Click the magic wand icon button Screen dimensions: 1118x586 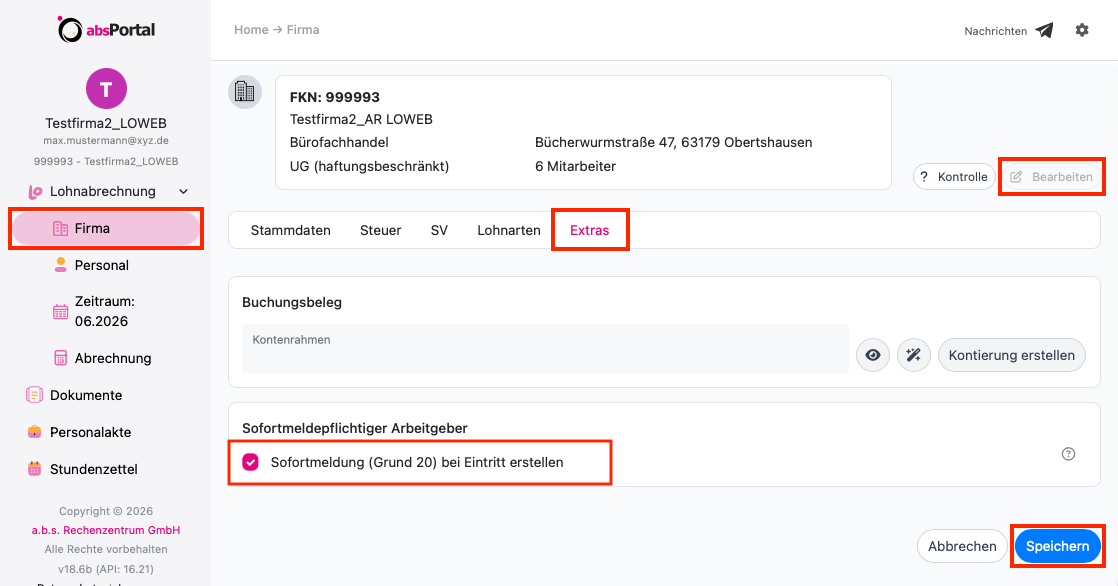pos(913,355)
